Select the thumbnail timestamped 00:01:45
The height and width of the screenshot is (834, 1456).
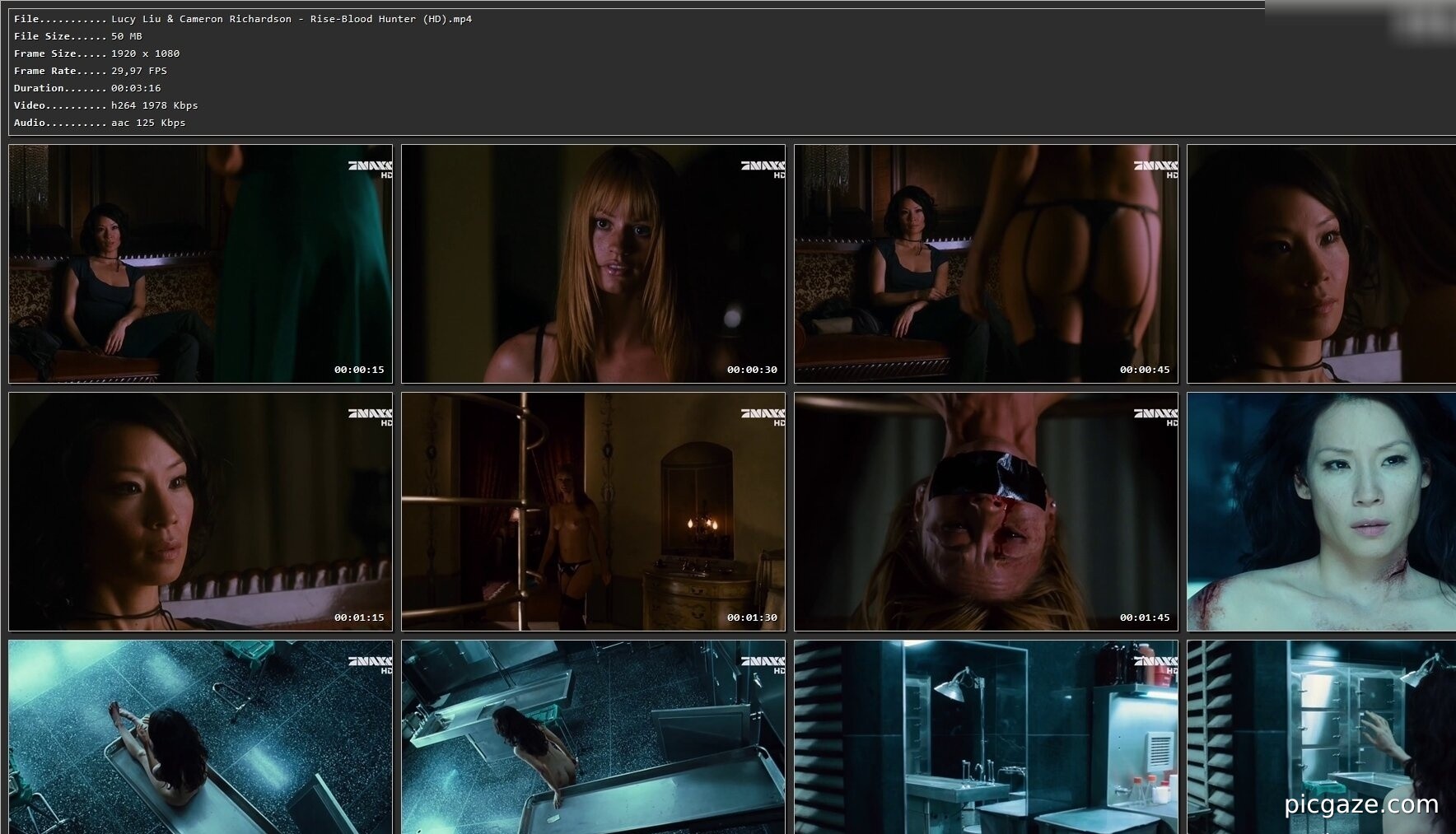986,511
